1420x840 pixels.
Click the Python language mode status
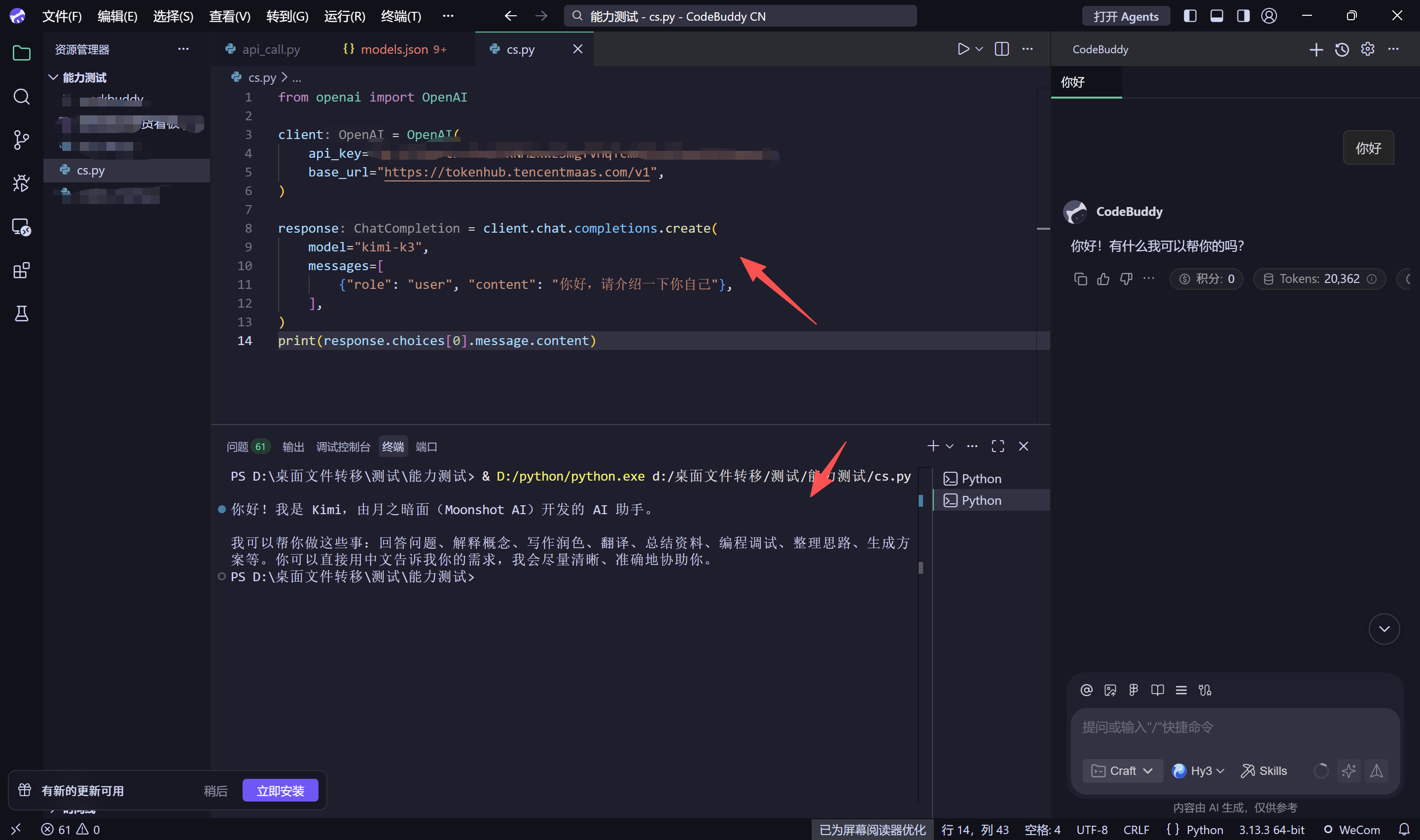click(1205, 829)
